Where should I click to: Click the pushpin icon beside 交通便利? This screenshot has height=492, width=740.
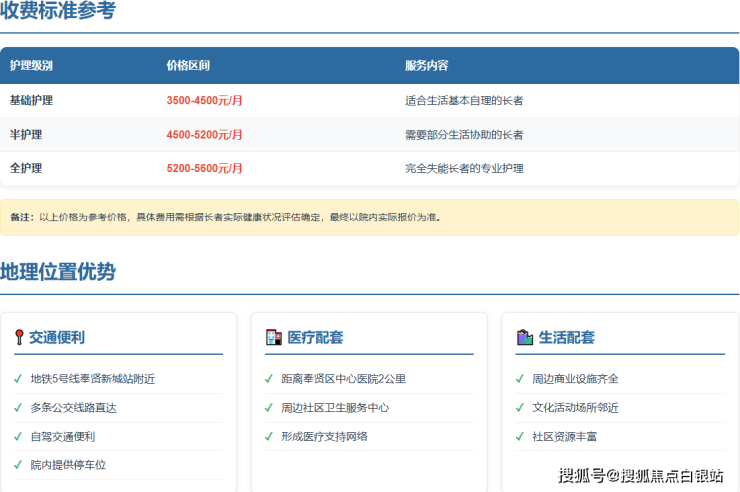(19, 337)
